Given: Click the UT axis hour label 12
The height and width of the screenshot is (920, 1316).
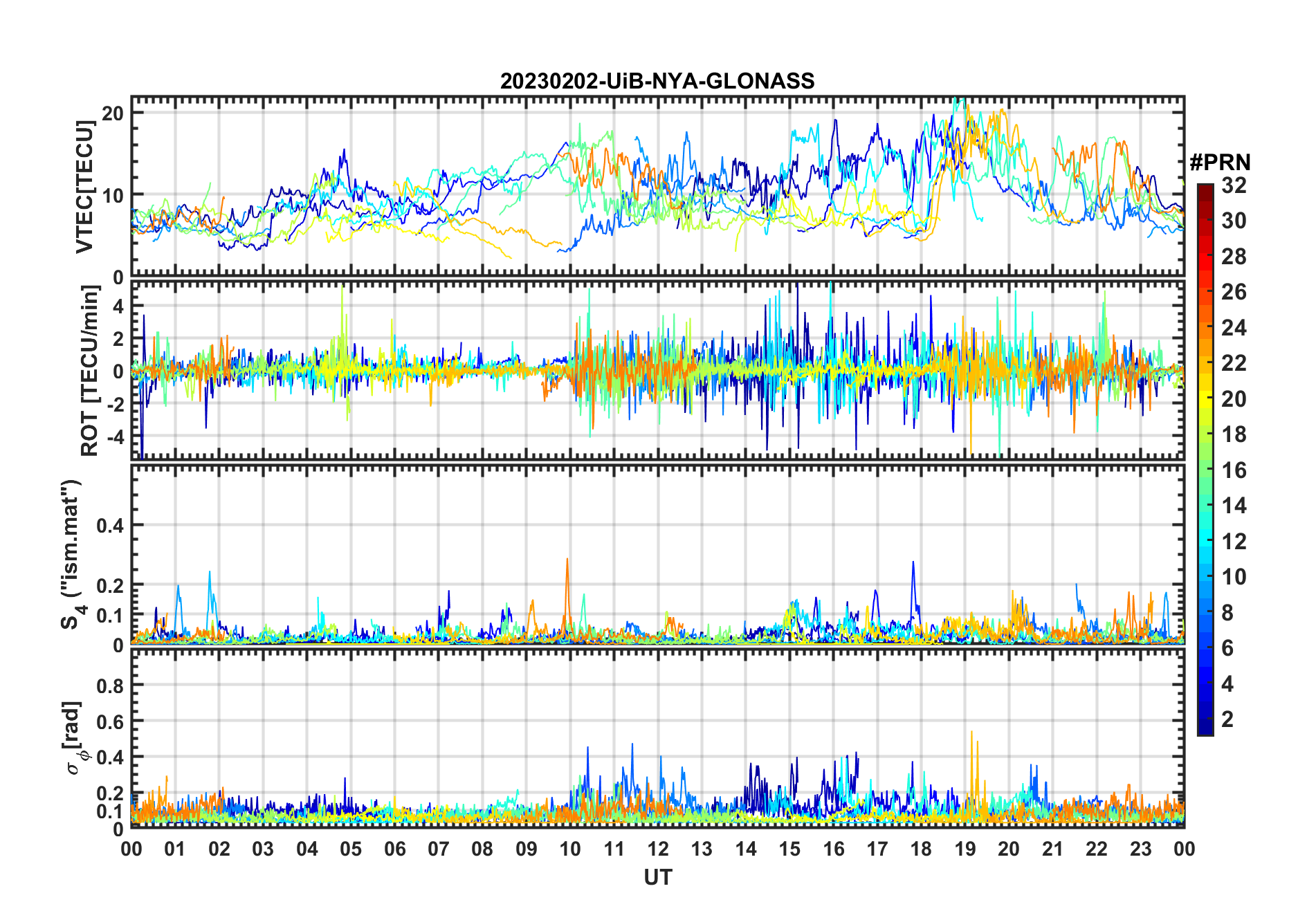Looking at the screenshot, I should [x=658, y=849].
